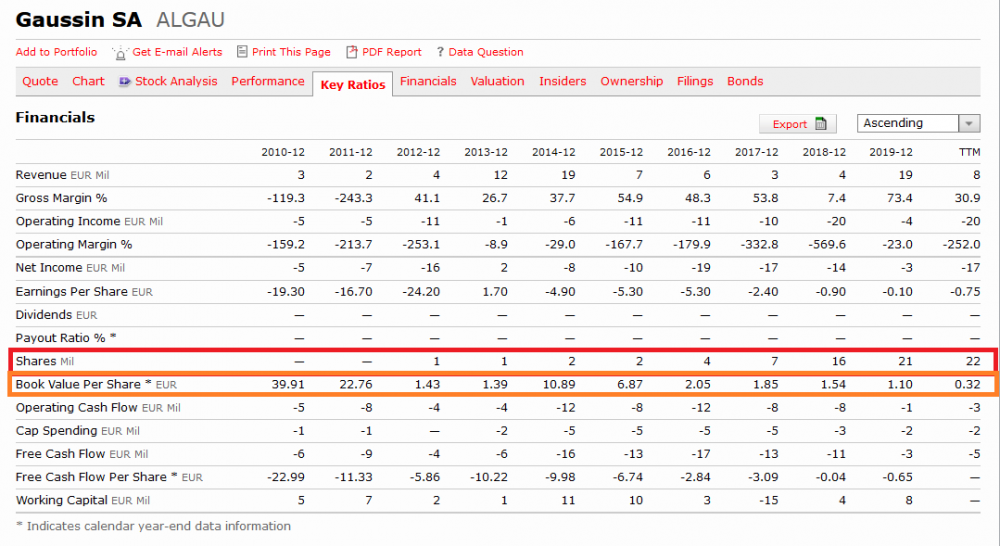The height and width of the screenshot is (546, 1000).
Task: Open the PDF Report link
Action: (392, 52)
